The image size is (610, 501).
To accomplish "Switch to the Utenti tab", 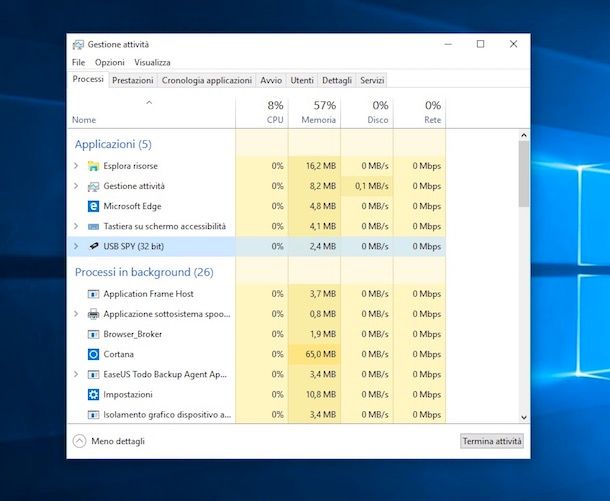I will pos(302,81).
